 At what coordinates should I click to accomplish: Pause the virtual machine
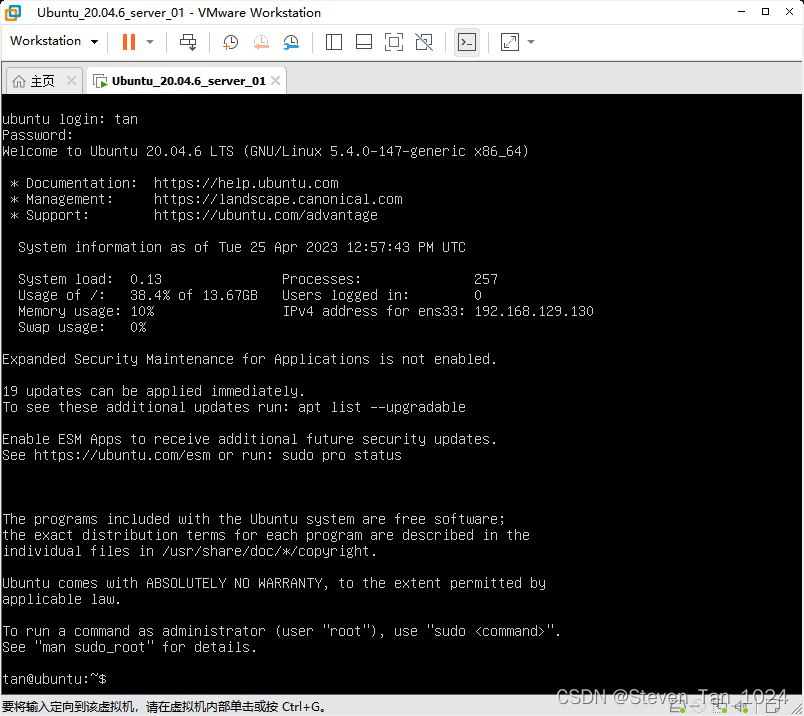point(129,42)
